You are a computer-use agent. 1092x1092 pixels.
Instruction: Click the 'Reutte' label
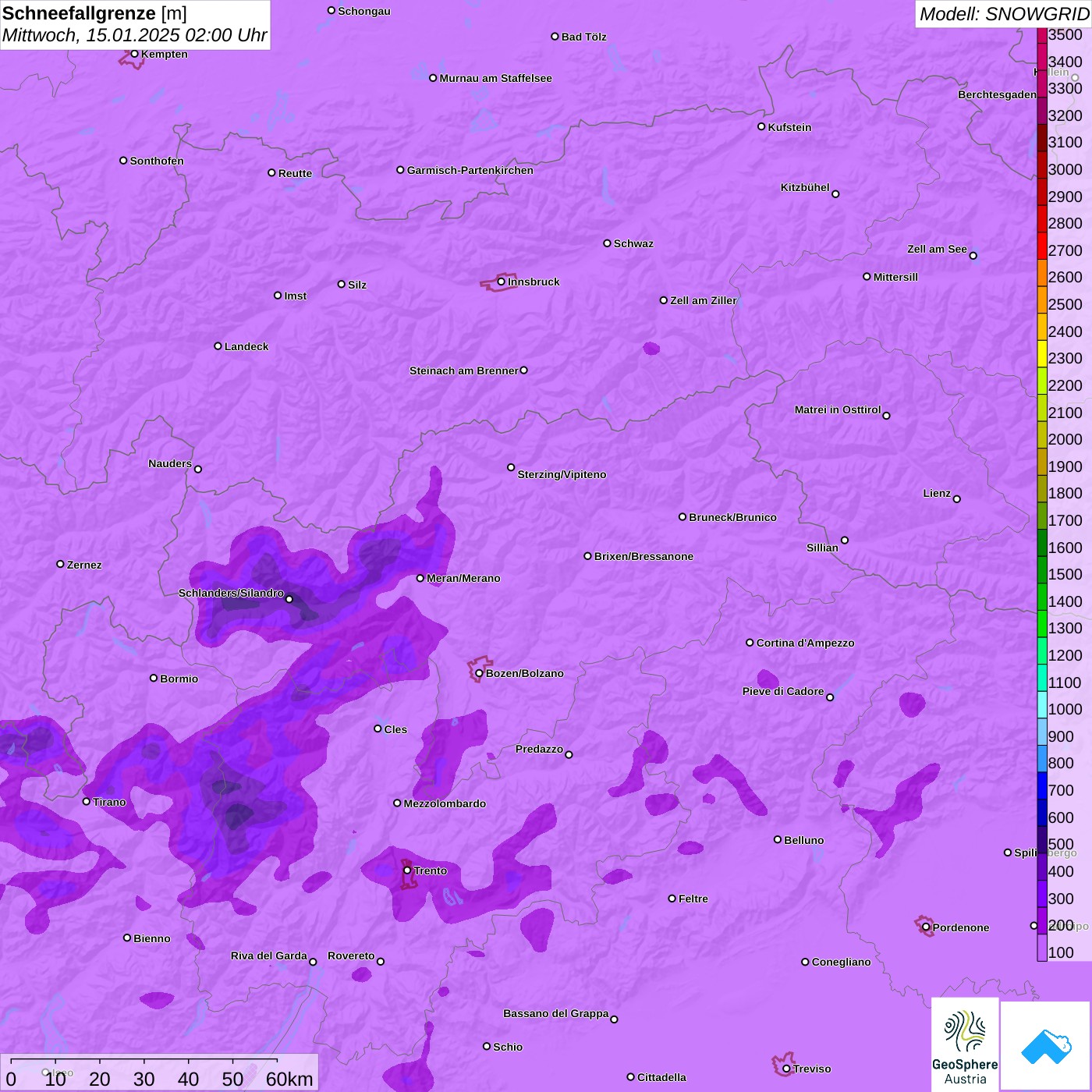point(295,173)
